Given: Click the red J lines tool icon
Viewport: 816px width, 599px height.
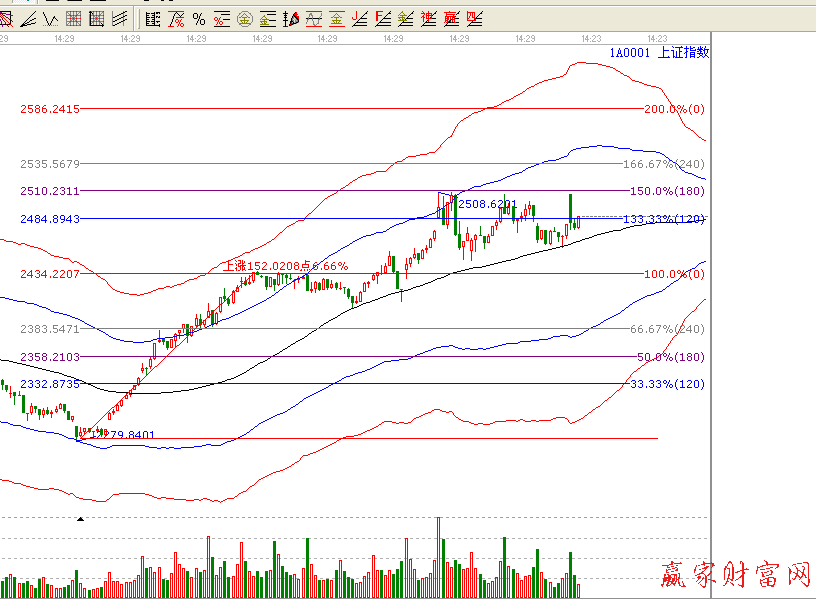Looking at the screenshot, I should click(x=359, y=19).
